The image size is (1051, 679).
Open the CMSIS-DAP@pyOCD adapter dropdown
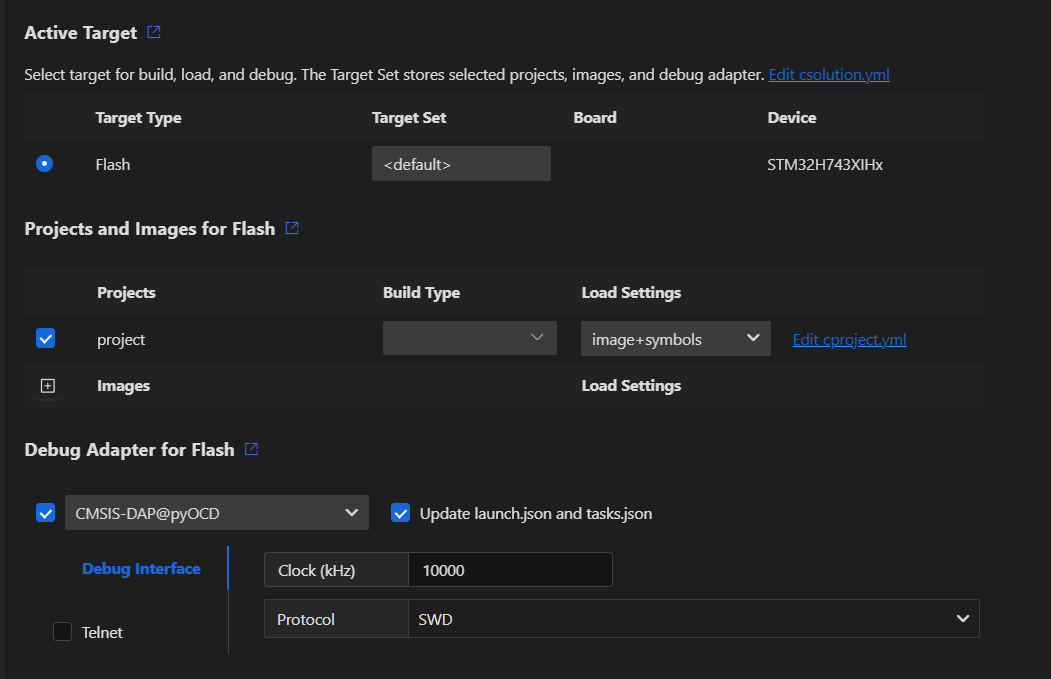pyautogui.click(x=216, y=513)
